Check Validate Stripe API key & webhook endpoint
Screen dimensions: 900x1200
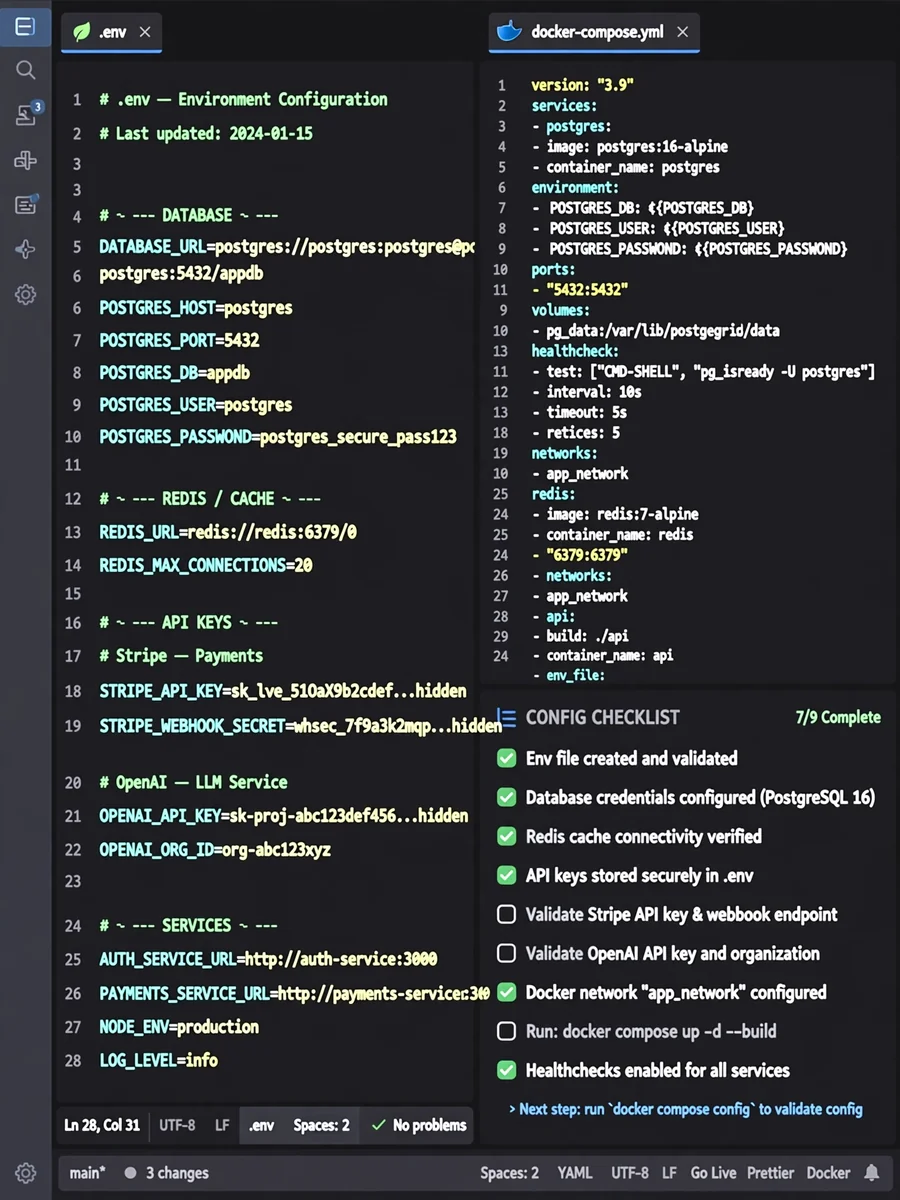tap(507, 914)
